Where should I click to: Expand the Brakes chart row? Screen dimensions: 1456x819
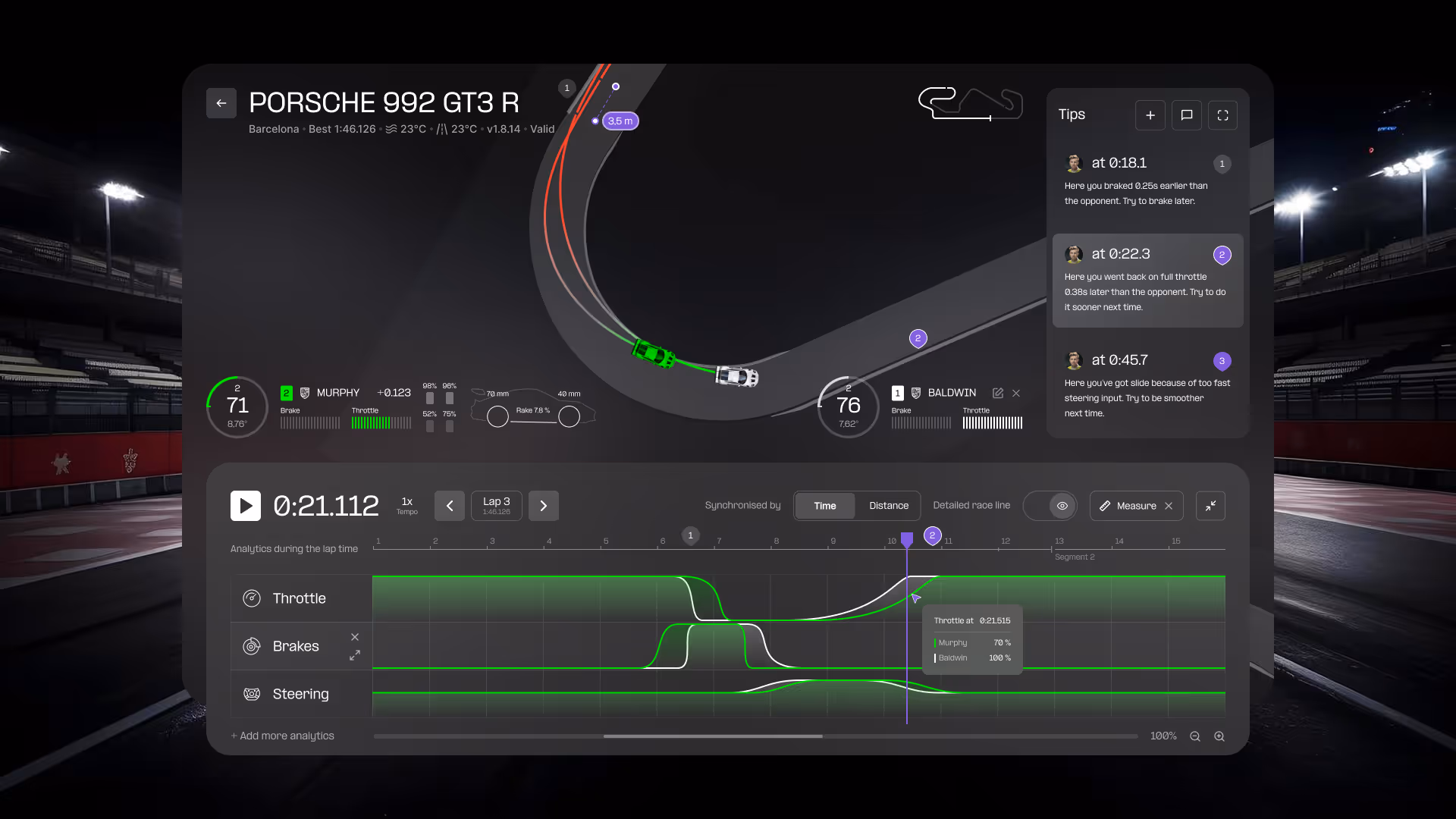tap(354, 655)
